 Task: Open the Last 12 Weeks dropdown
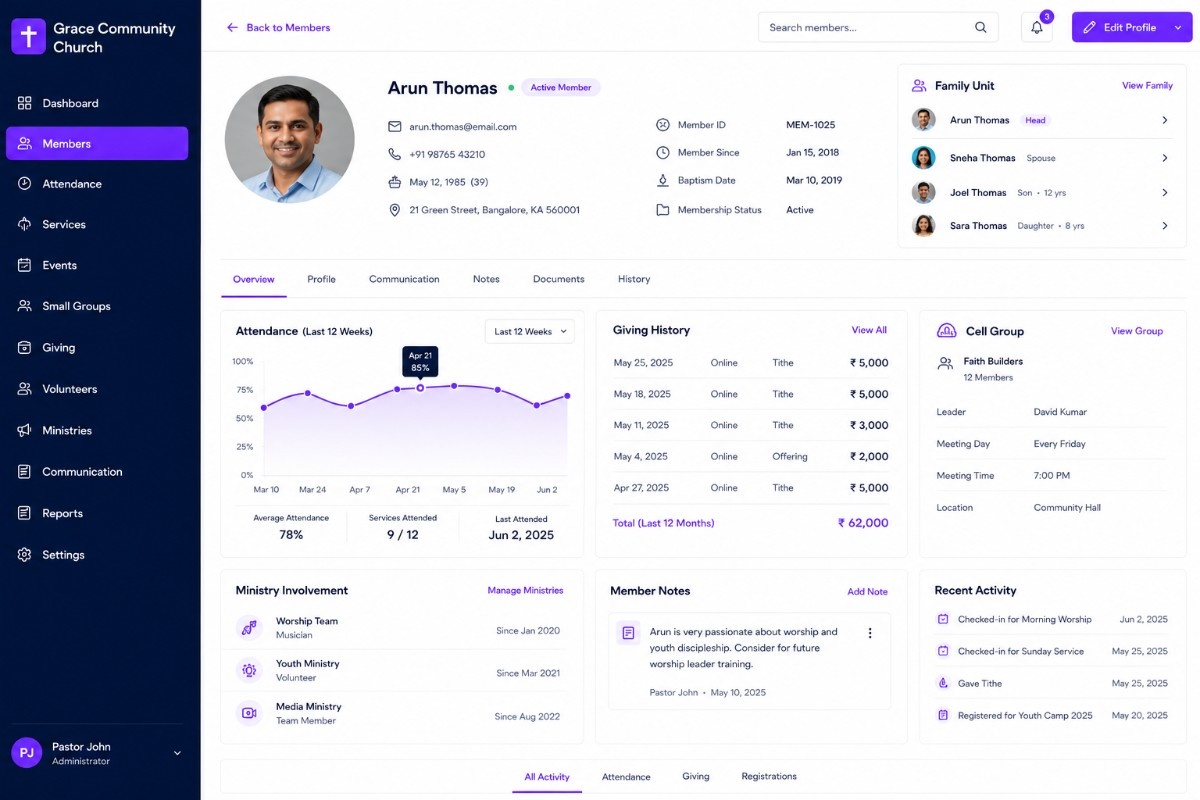click(x=530, y=331)
